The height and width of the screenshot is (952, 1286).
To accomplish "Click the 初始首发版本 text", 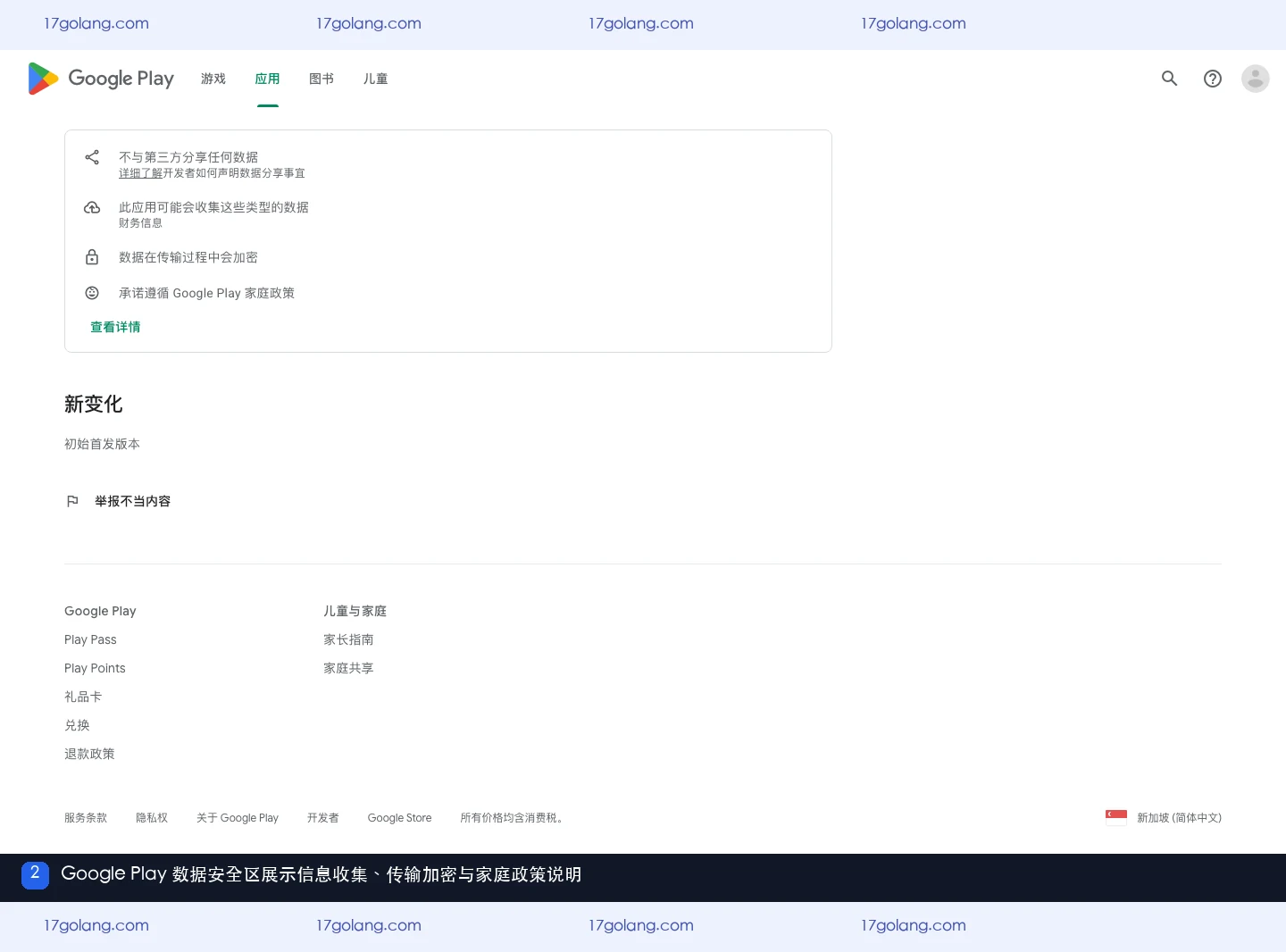I will point(102,444).
